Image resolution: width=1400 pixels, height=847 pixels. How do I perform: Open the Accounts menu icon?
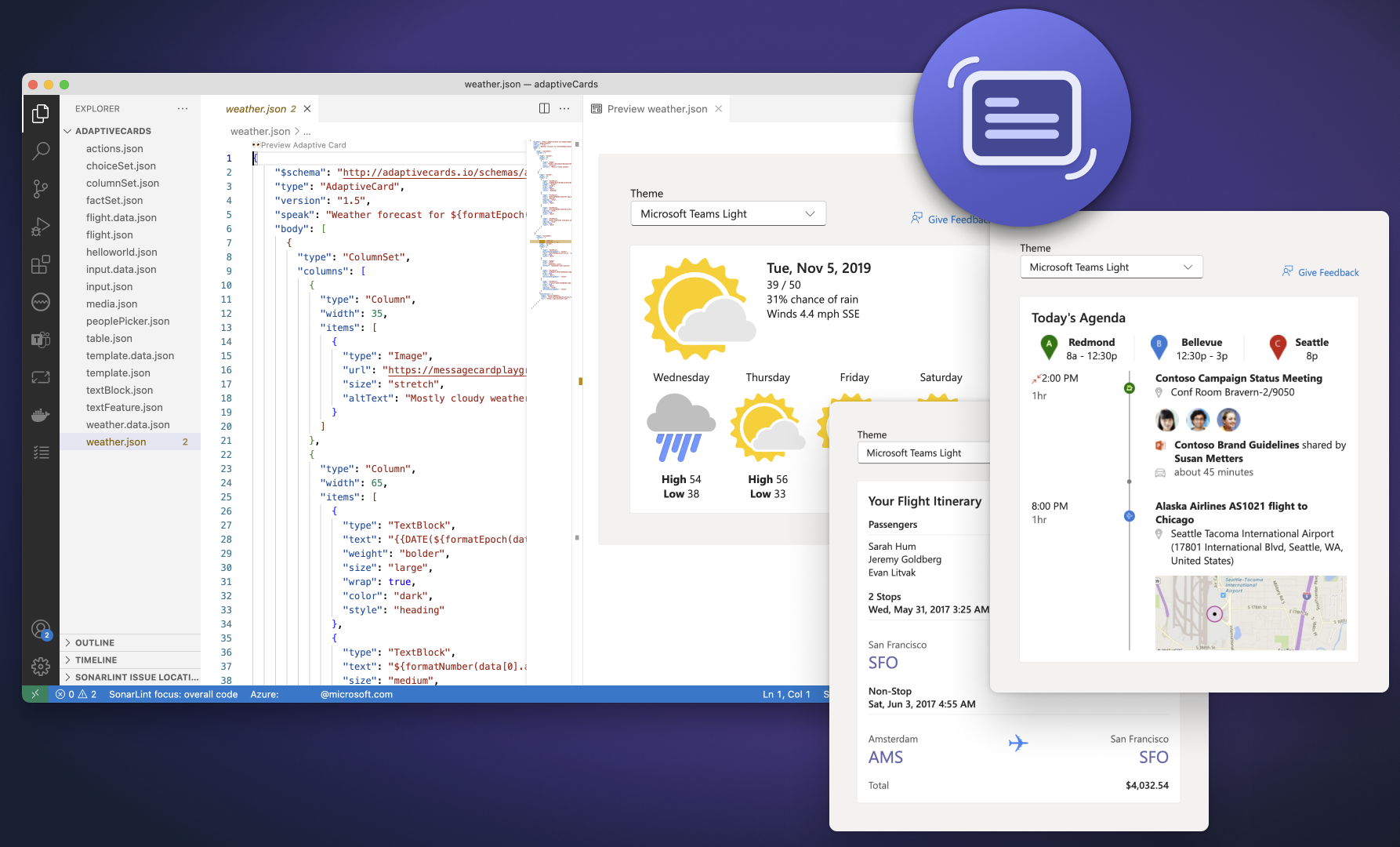[41, 629]
